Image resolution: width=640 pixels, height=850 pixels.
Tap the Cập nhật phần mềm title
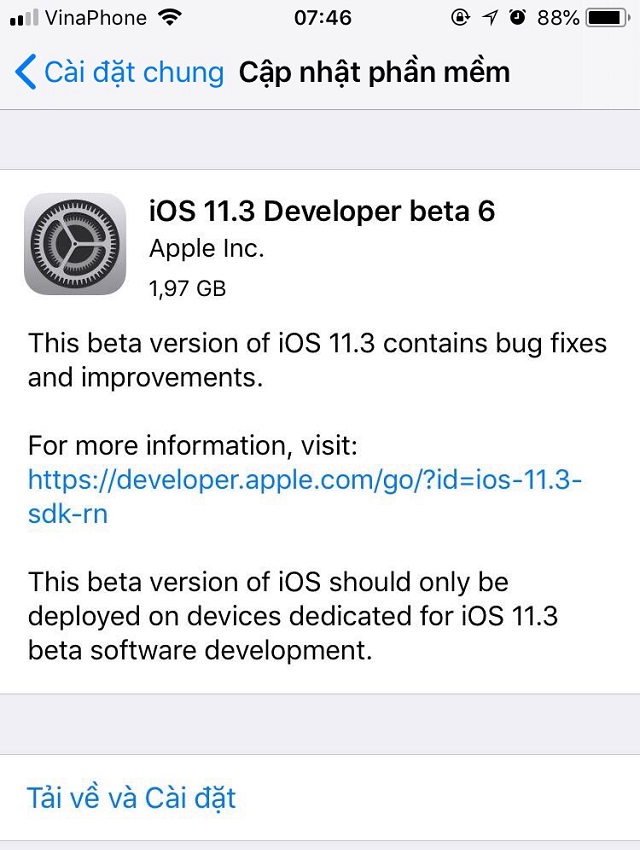tap(374, 73)
